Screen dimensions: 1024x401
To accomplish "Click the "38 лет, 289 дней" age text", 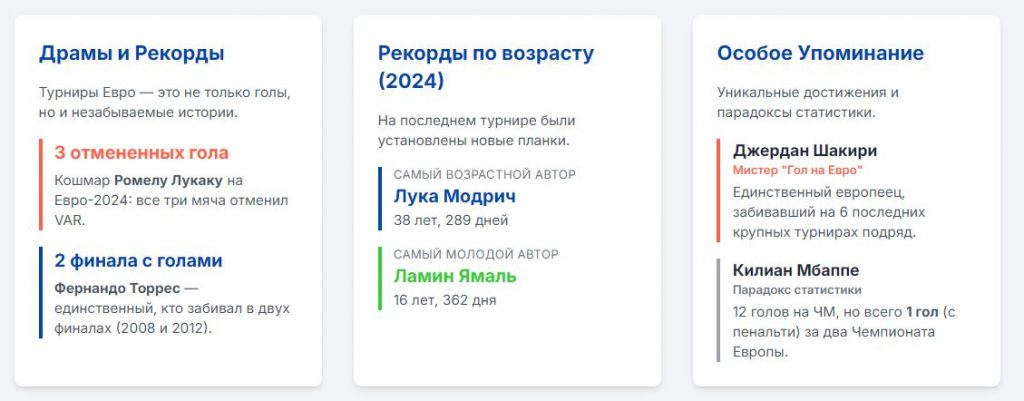I will 450,220.
